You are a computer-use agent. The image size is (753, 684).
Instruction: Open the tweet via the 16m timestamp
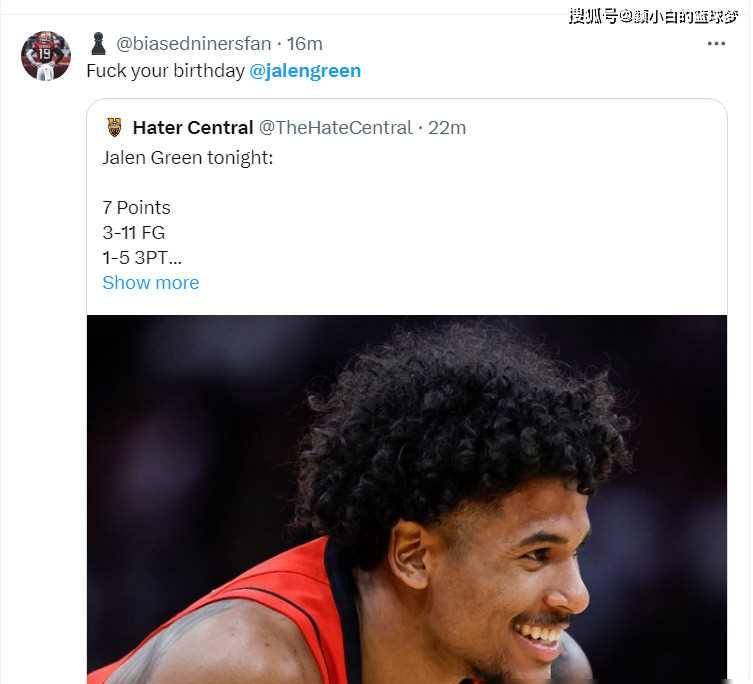304,44
